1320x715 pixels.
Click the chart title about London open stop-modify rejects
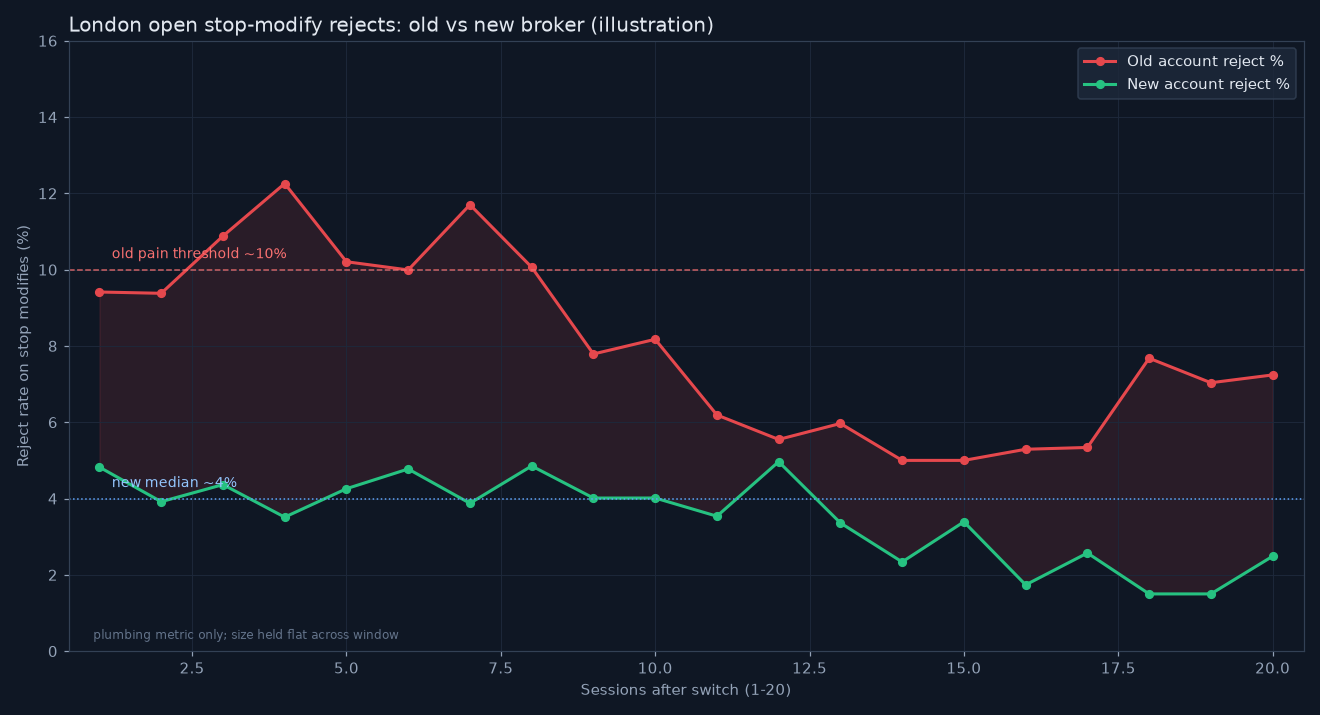(391, 25)
